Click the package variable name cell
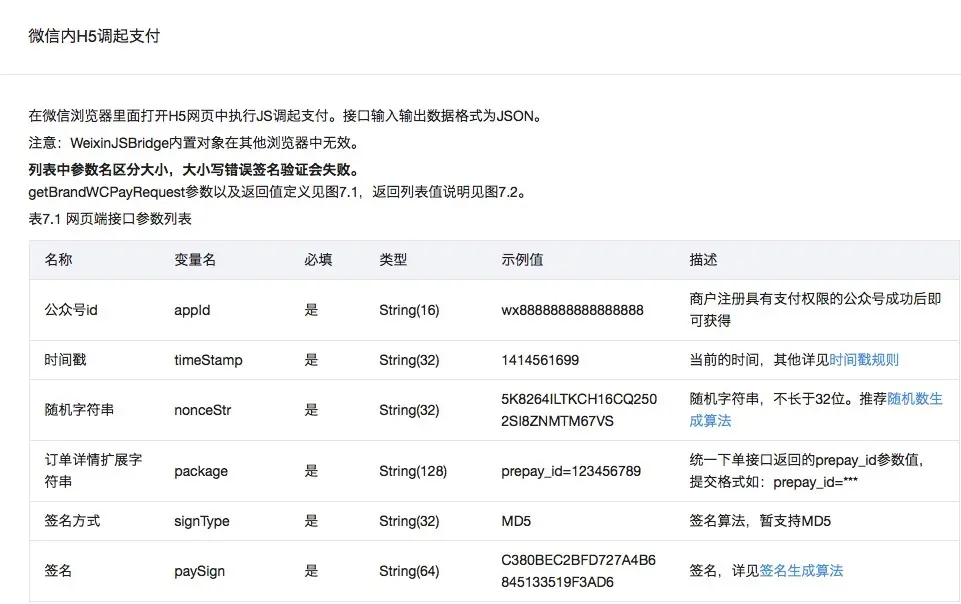This screenshot has width=961, height=604. pos(201,471)
